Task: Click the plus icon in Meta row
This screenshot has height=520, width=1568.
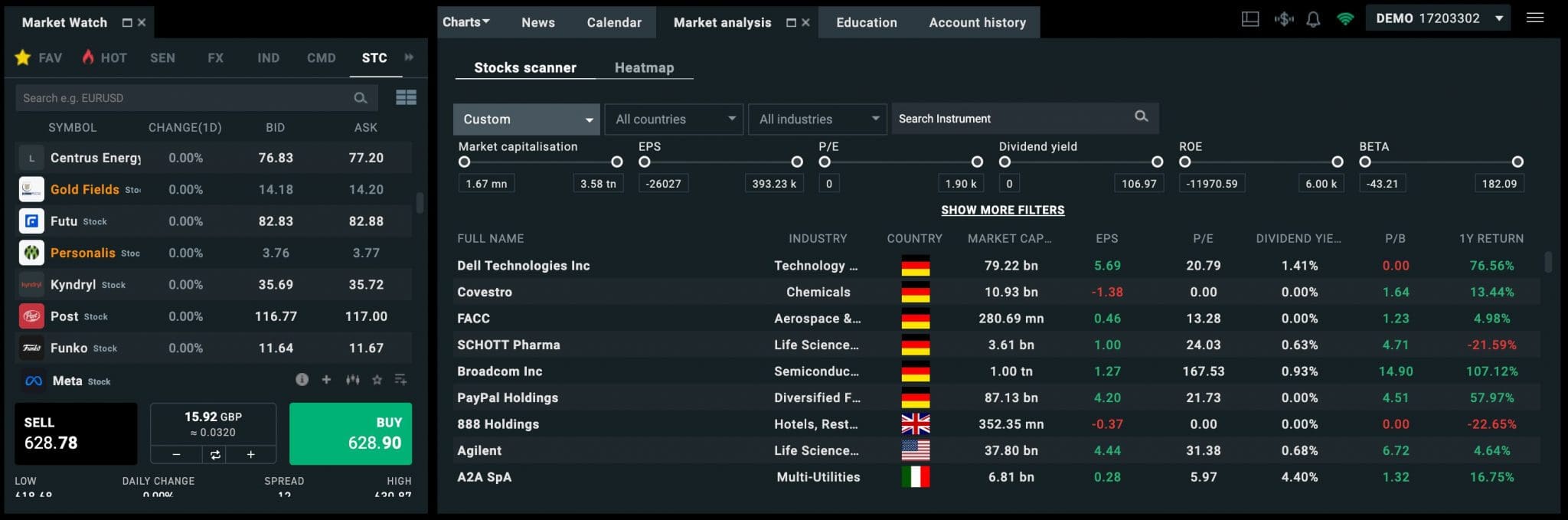Action: pyautogui.click(x=326, y=379)
